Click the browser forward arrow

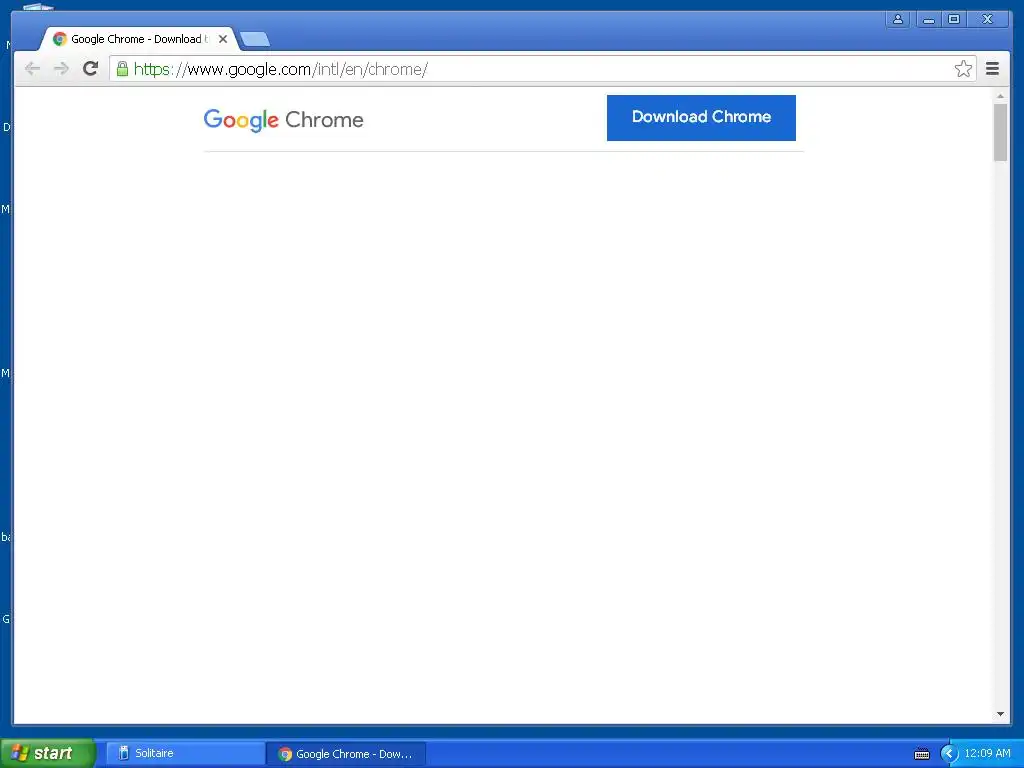[61, 69]
